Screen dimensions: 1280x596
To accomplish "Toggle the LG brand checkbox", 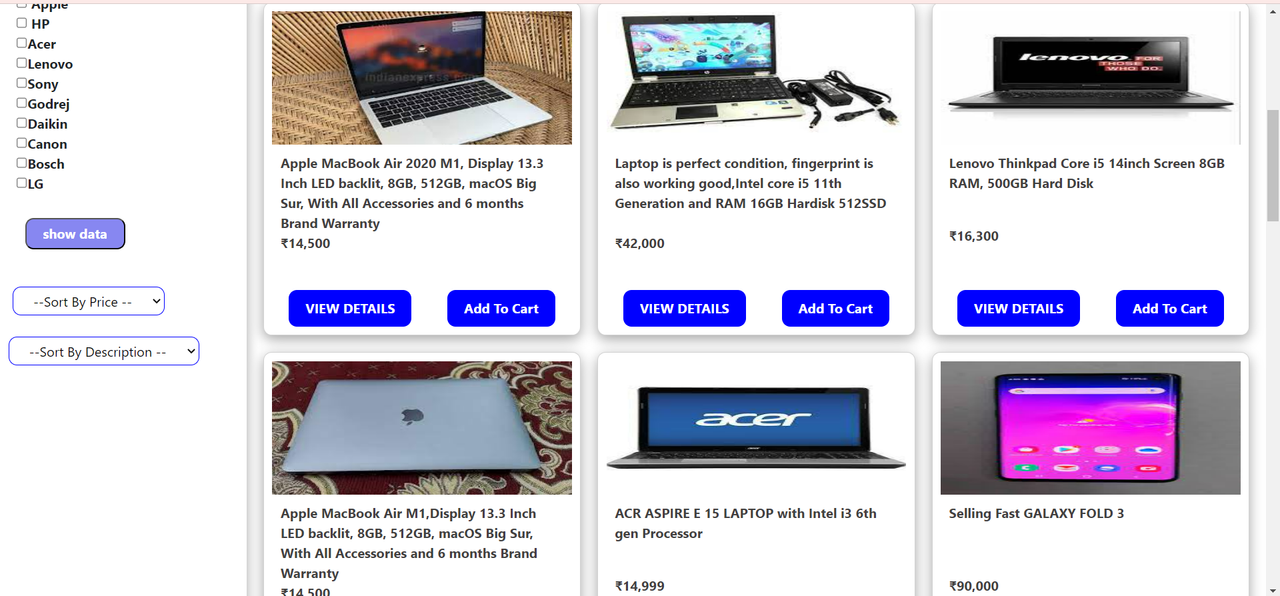I will coord(22,183).
